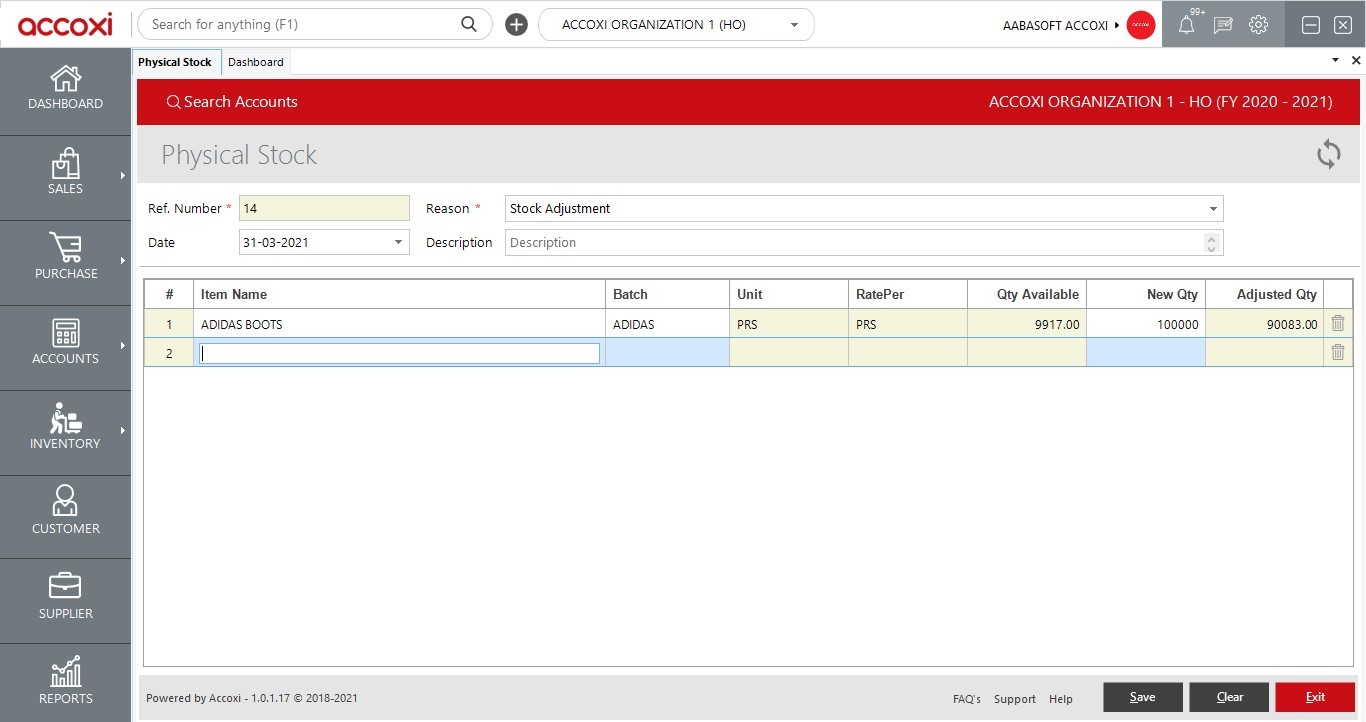Image resolution: width=1366 pixels, height=722 pixels.
Task: Expand the Purchase submenu arrow
Action: pos(123,261)
